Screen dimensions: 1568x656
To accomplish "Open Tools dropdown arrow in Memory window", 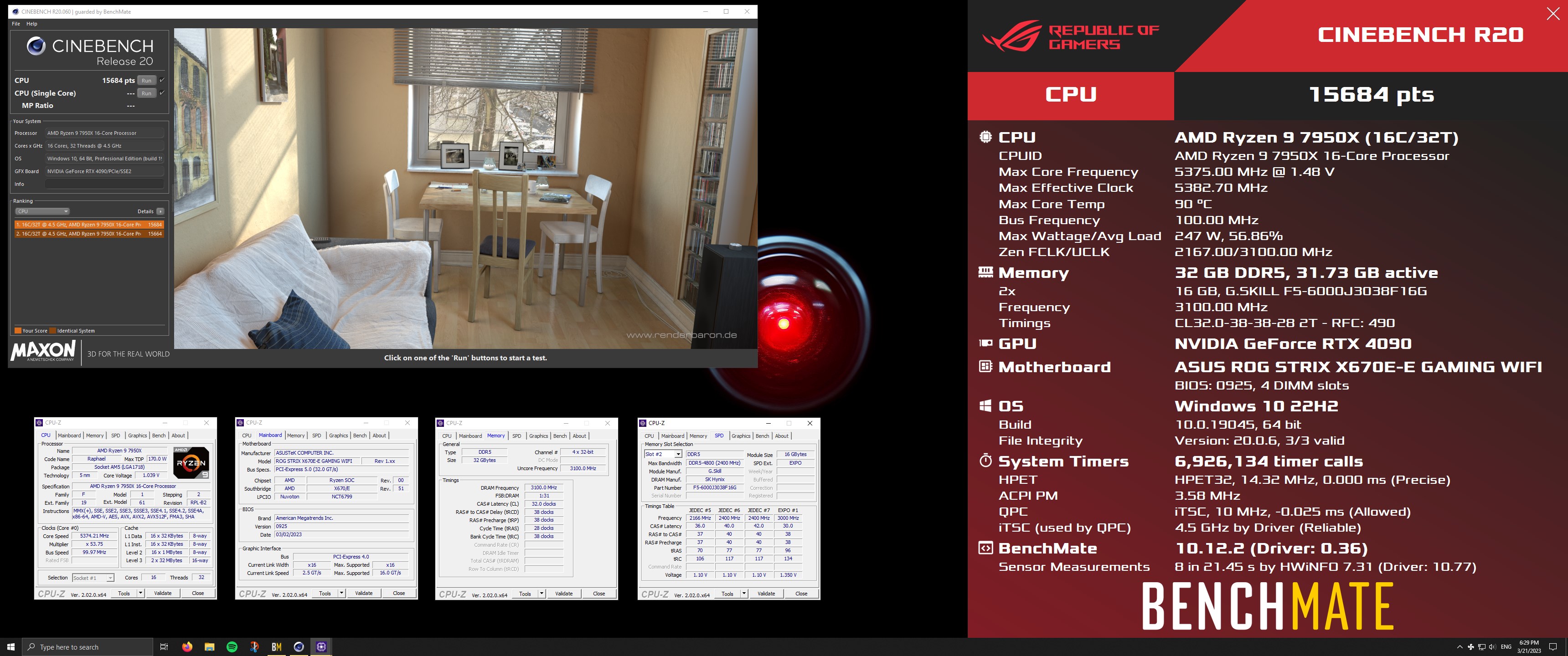I will (x=542, y=593).
